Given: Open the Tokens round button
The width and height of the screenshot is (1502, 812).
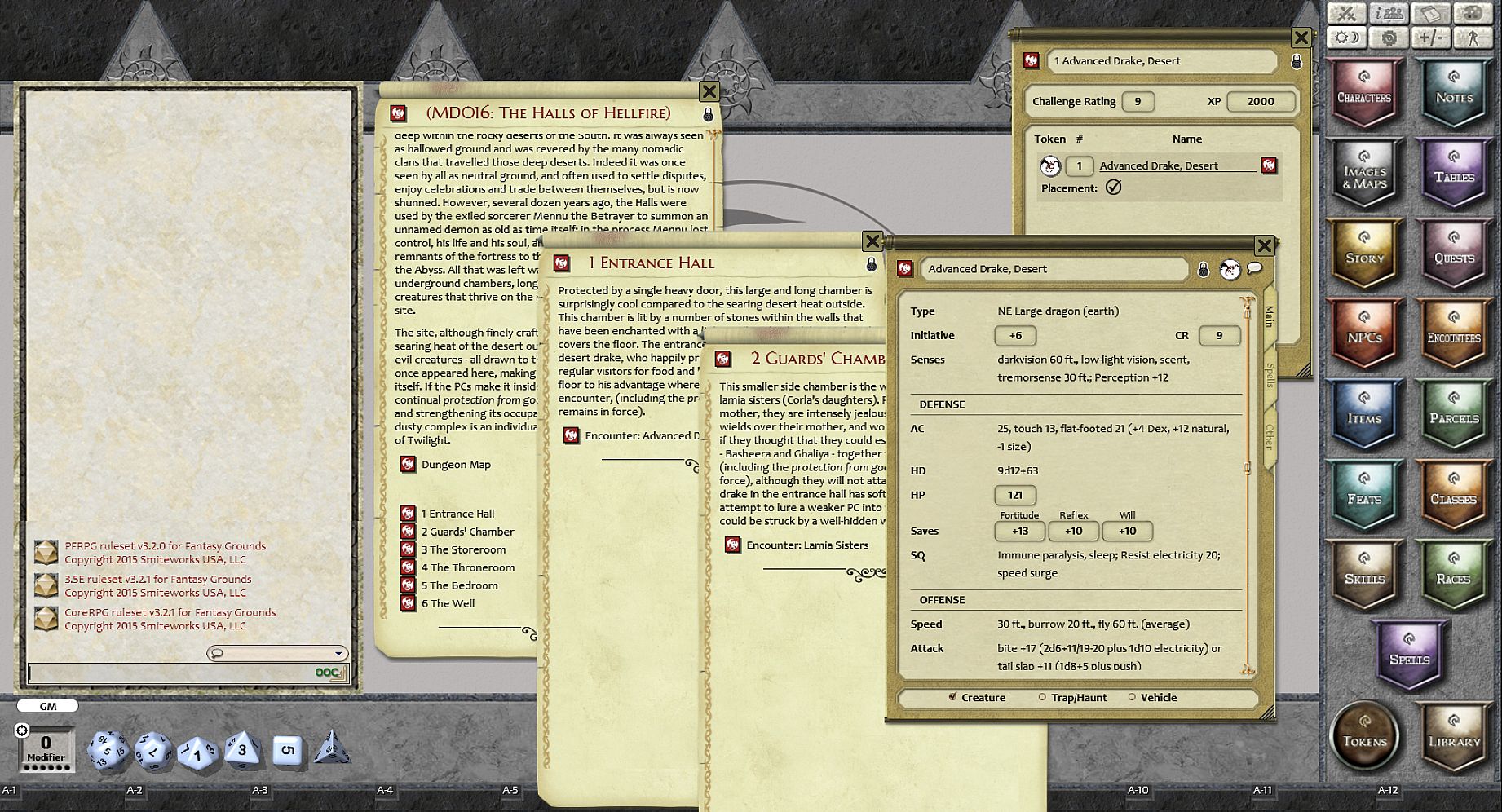Looking at the screenshot, I should coord(1364,736).
